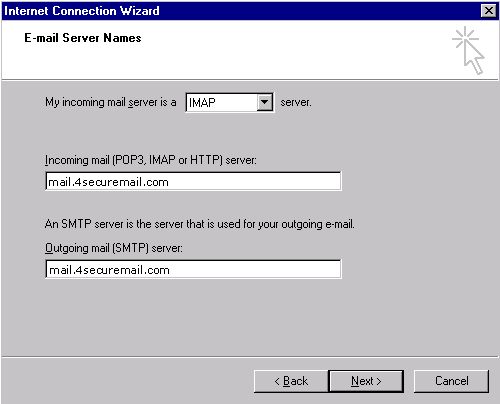500x404 pixels.
Task: Click the Incoming mail server input field
Action: [193, 181]
